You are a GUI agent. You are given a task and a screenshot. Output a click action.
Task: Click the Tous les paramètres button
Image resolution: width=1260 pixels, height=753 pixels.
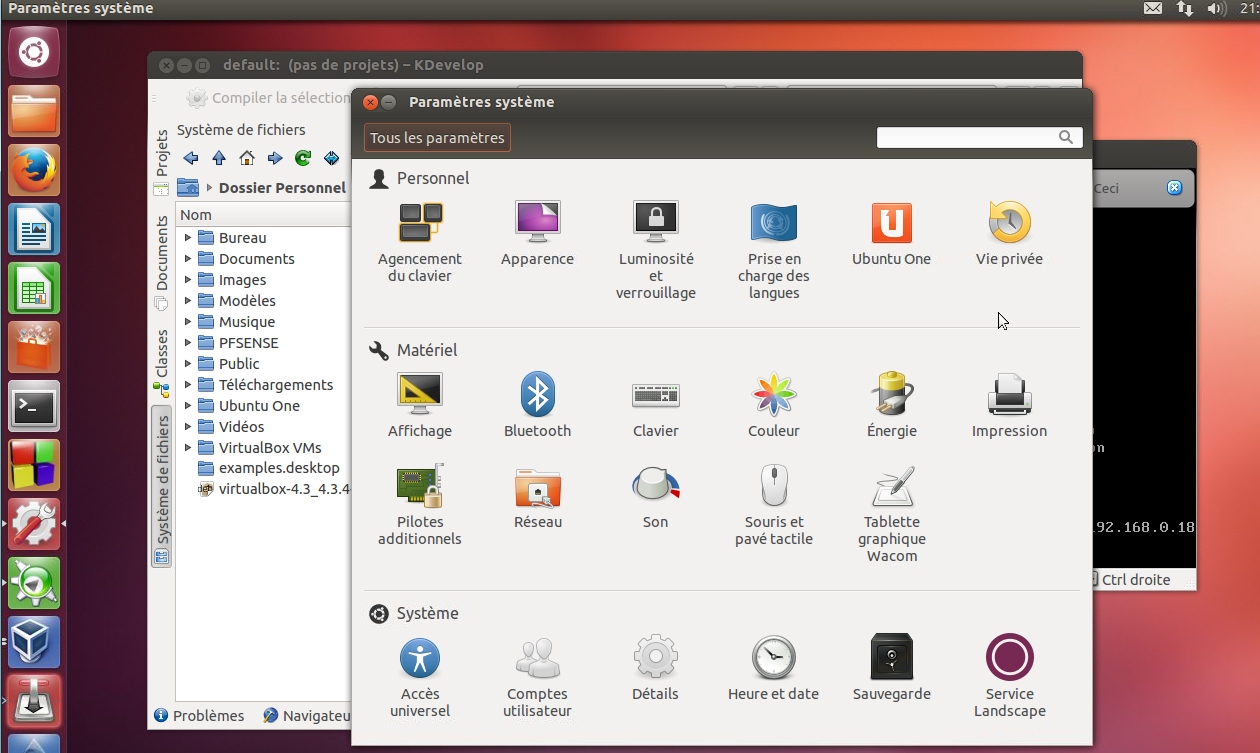click(437, 138)
